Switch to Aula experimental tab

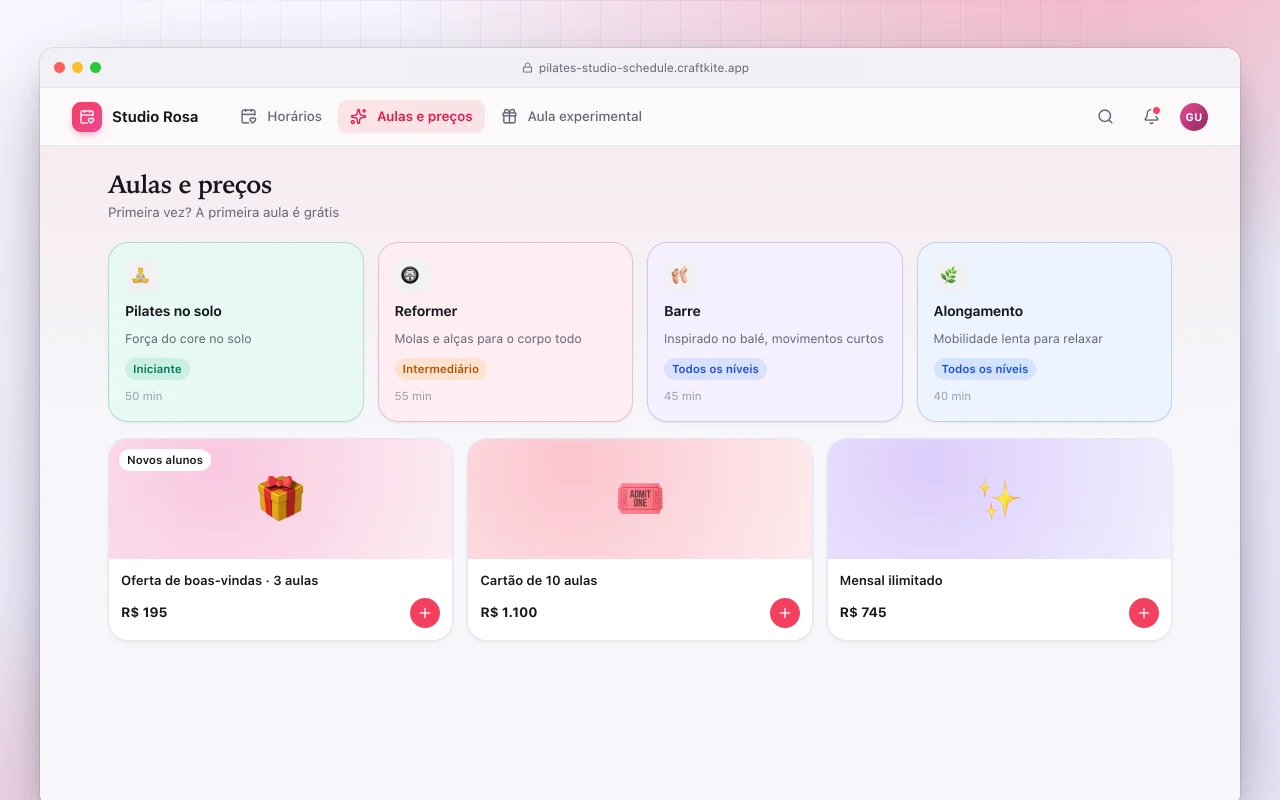(x=571, y=117)
